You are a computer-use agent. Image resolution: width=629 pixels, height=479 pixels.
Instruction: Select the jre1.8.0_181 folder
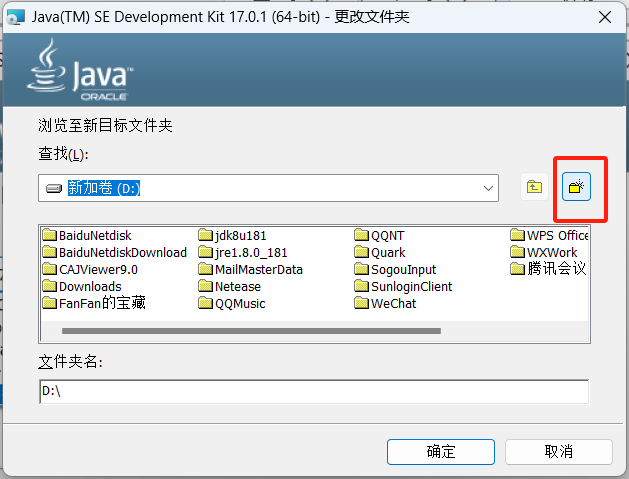pos(243,252)
